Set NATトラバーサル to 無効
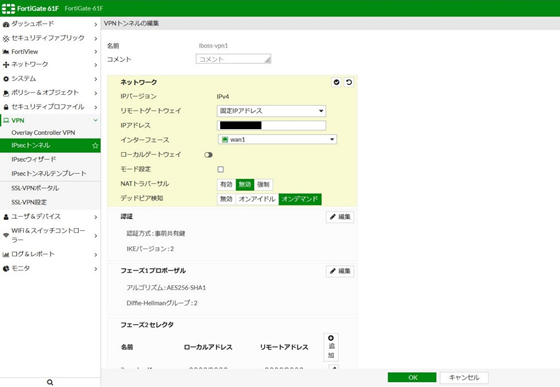The width and height of the screenshot is (560, 387). [x=245, y=185]
